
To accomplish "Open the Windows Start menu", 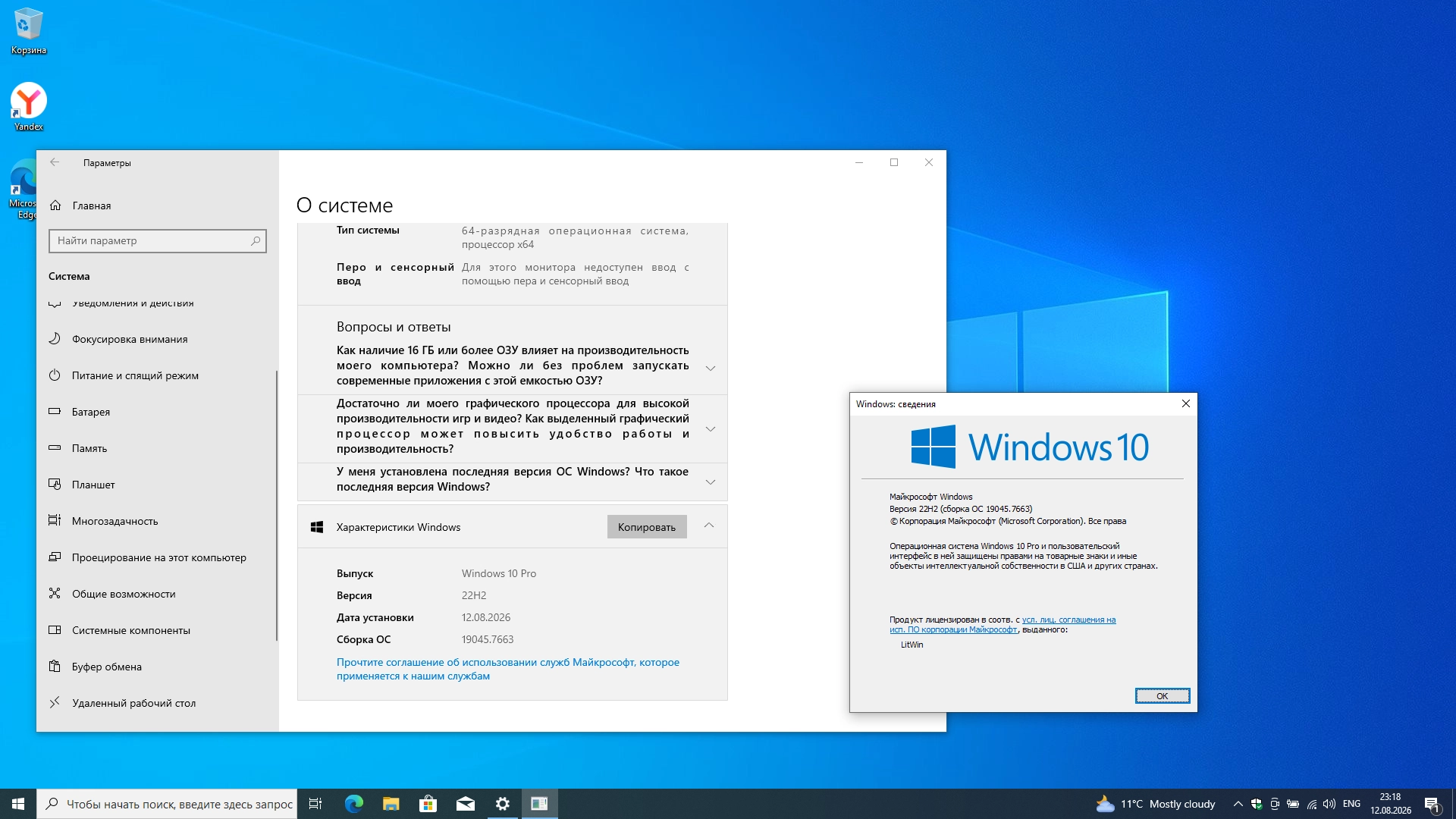I will tap(18, 804).
